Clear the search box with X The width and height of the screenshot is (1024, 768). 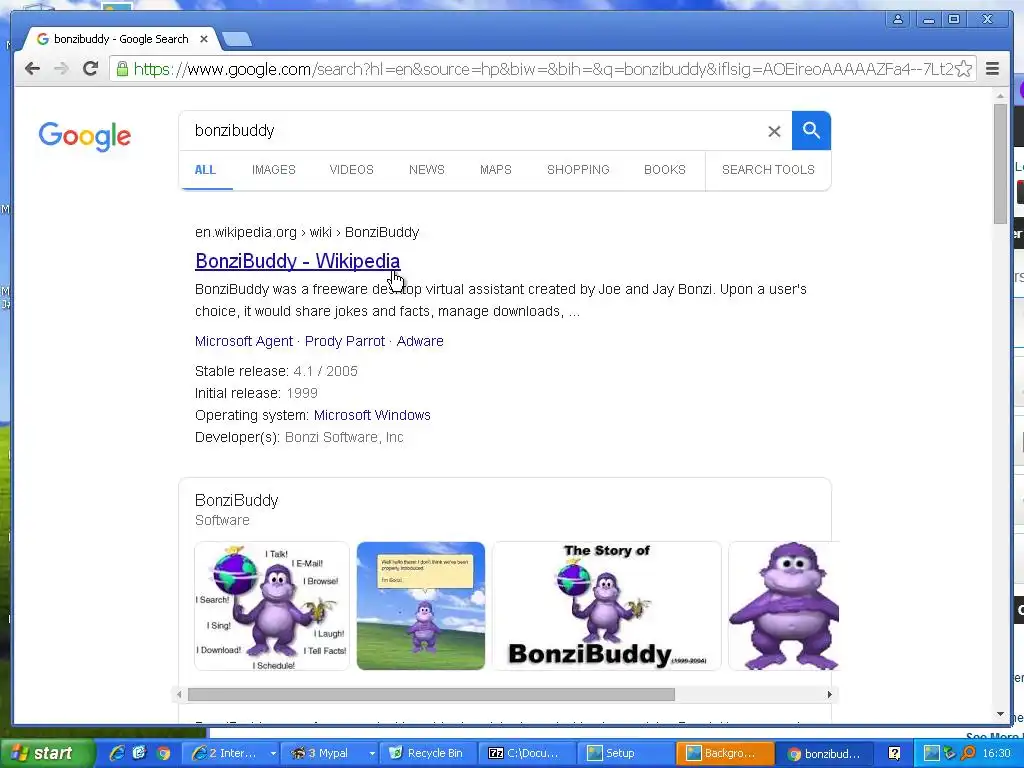(774, 131)
